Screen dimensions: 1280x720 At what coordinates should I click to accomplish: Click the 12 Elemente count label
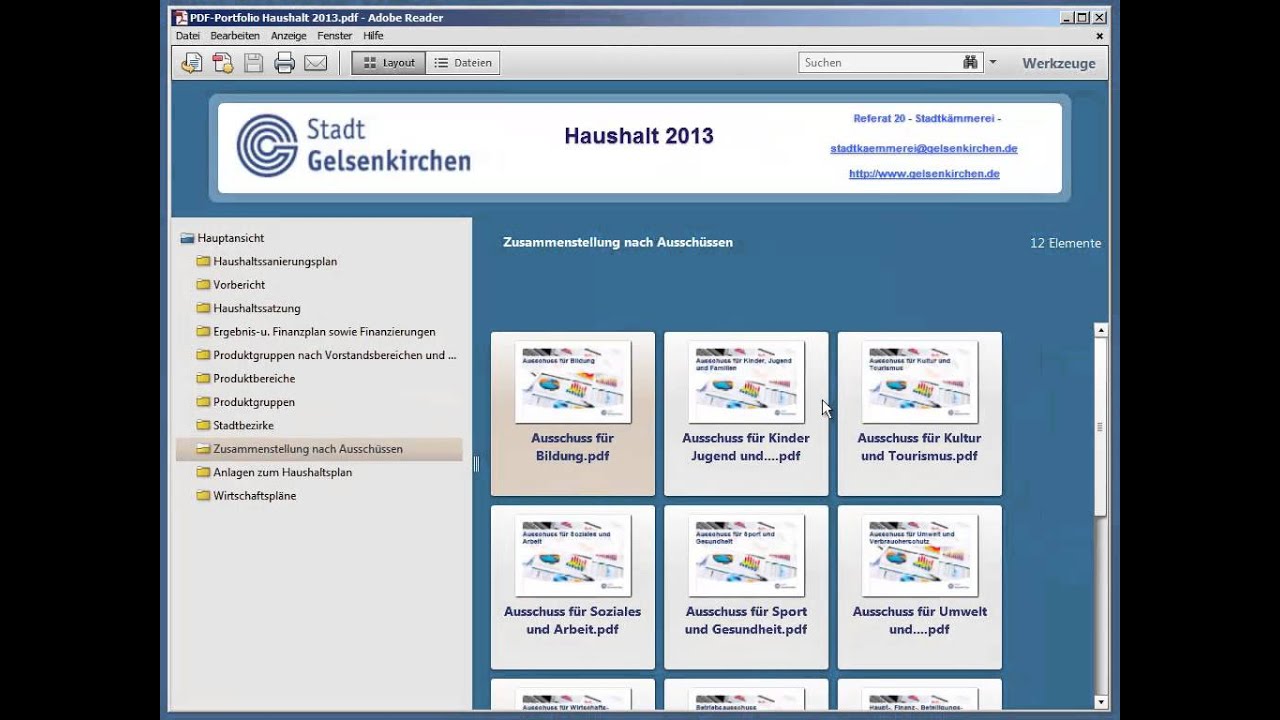tap(1065, 243)
